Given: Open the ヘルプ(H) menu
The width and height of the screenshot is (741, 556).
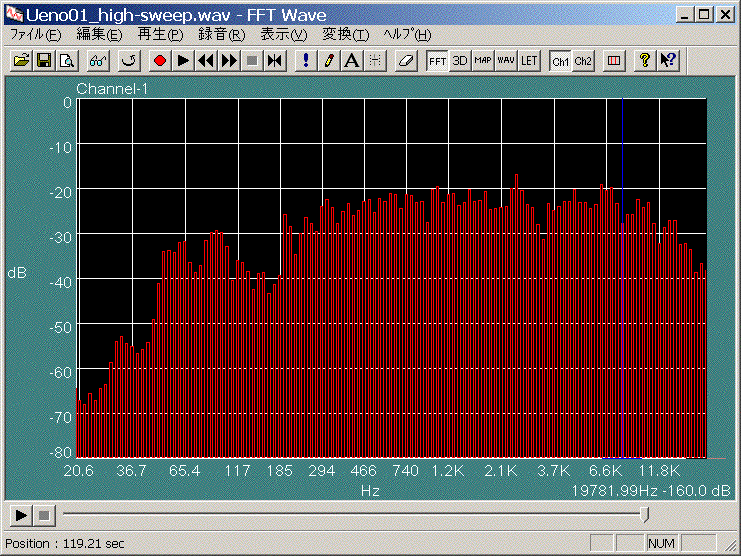Looking at the screenshot, I should click(407, 34).
